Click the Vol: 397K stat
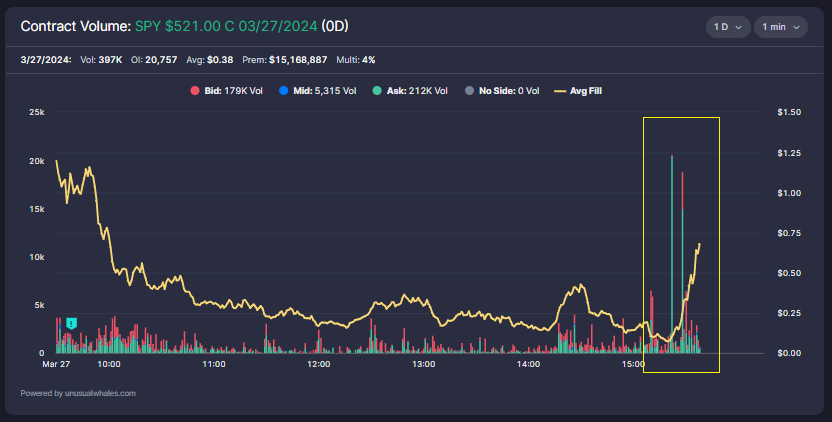 (x=101, y=60)
